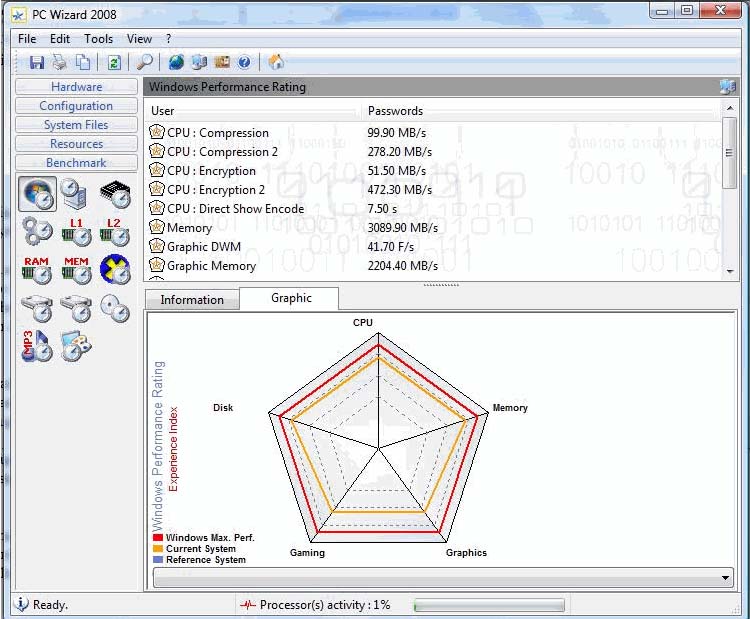Screen dimensions: 750x619
Task: Open the Tools menu
Action: click(98, 39)
